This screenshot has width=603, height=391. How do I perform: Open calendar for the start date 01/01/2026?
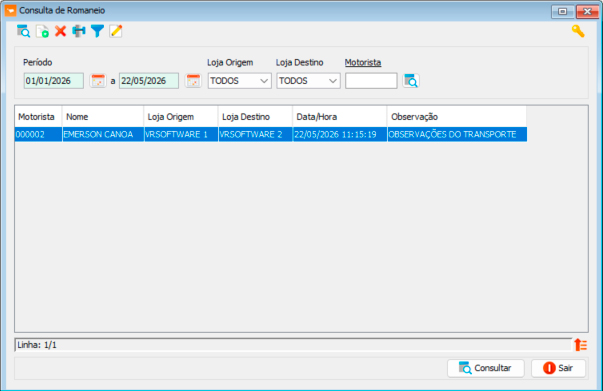coord(98,81)
